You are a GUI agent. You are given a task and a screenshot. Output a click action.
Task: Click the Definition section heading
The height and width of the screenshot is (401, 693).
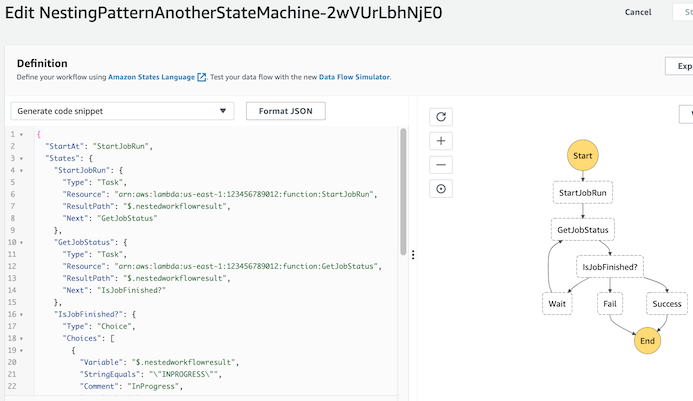pyautogui.click(x=42, y=63)
